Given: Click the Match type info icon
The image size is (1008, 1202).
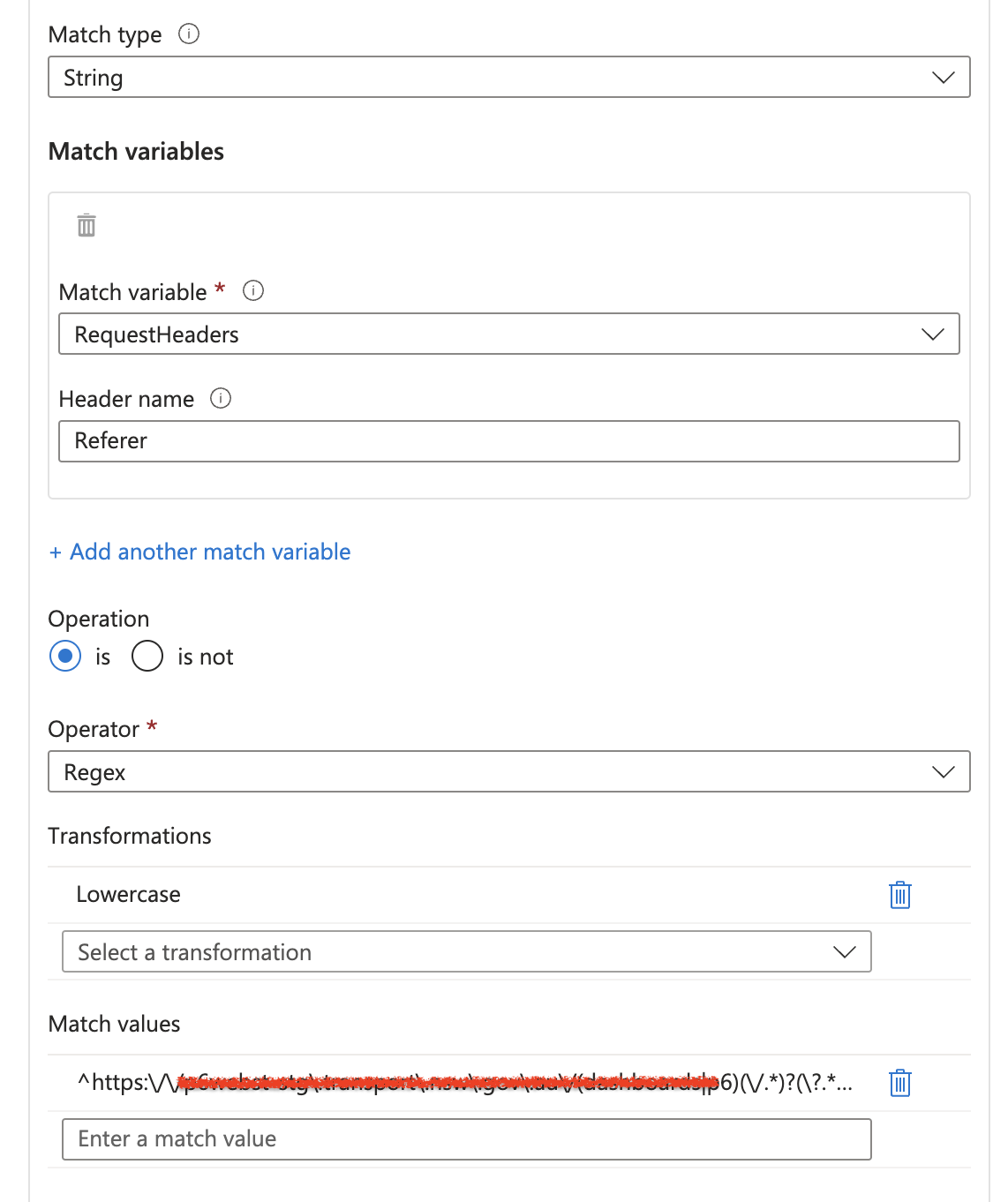Looking at the screenshot, I should (189, 34).
